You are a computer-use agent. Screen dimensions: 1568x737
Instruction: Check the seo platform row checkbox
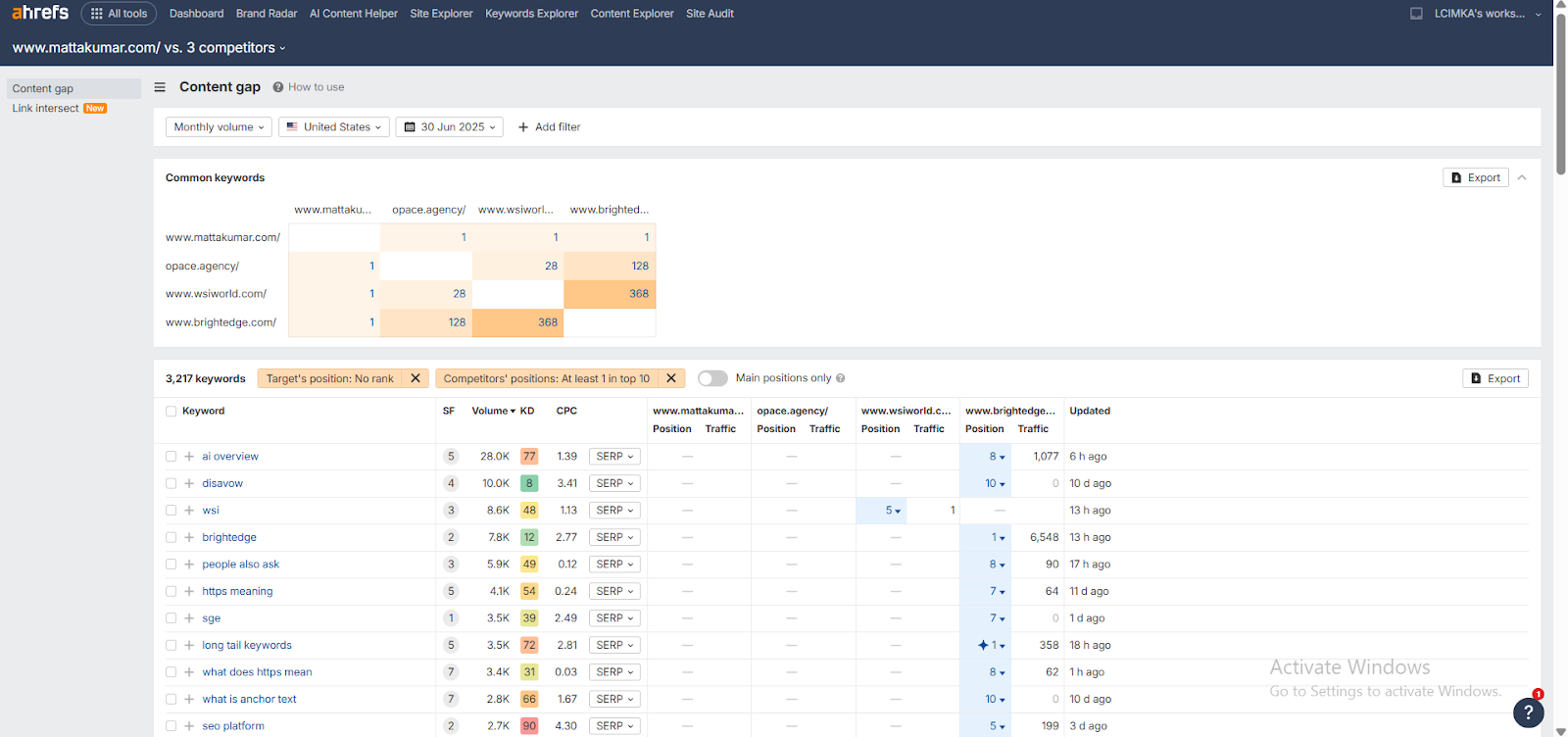pyautogui.click(x=171, y=726)
